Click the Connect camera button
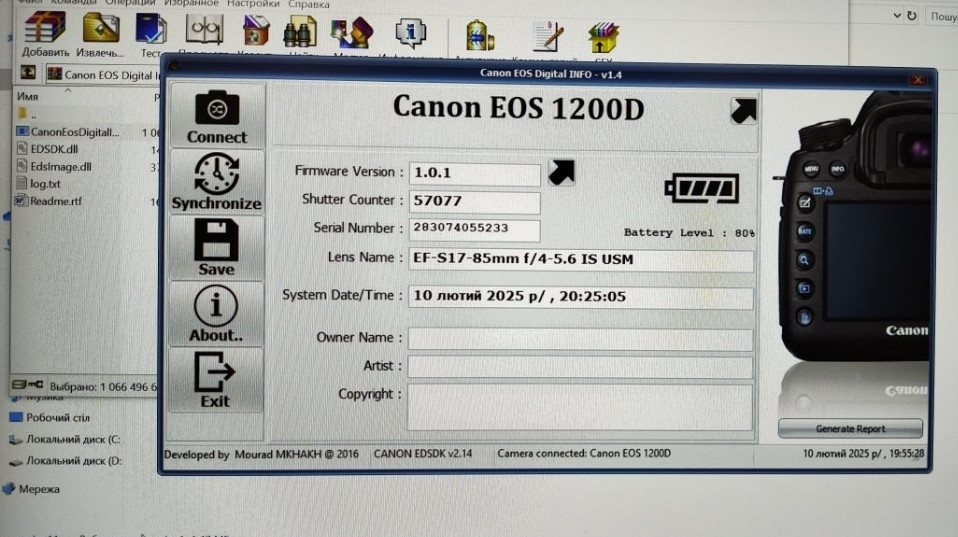 [x=217, y=116]
